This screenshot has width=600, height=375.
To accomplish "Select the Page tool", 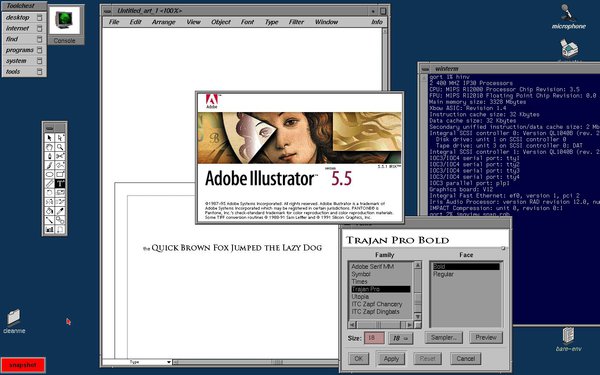I will tap(60, 230).
